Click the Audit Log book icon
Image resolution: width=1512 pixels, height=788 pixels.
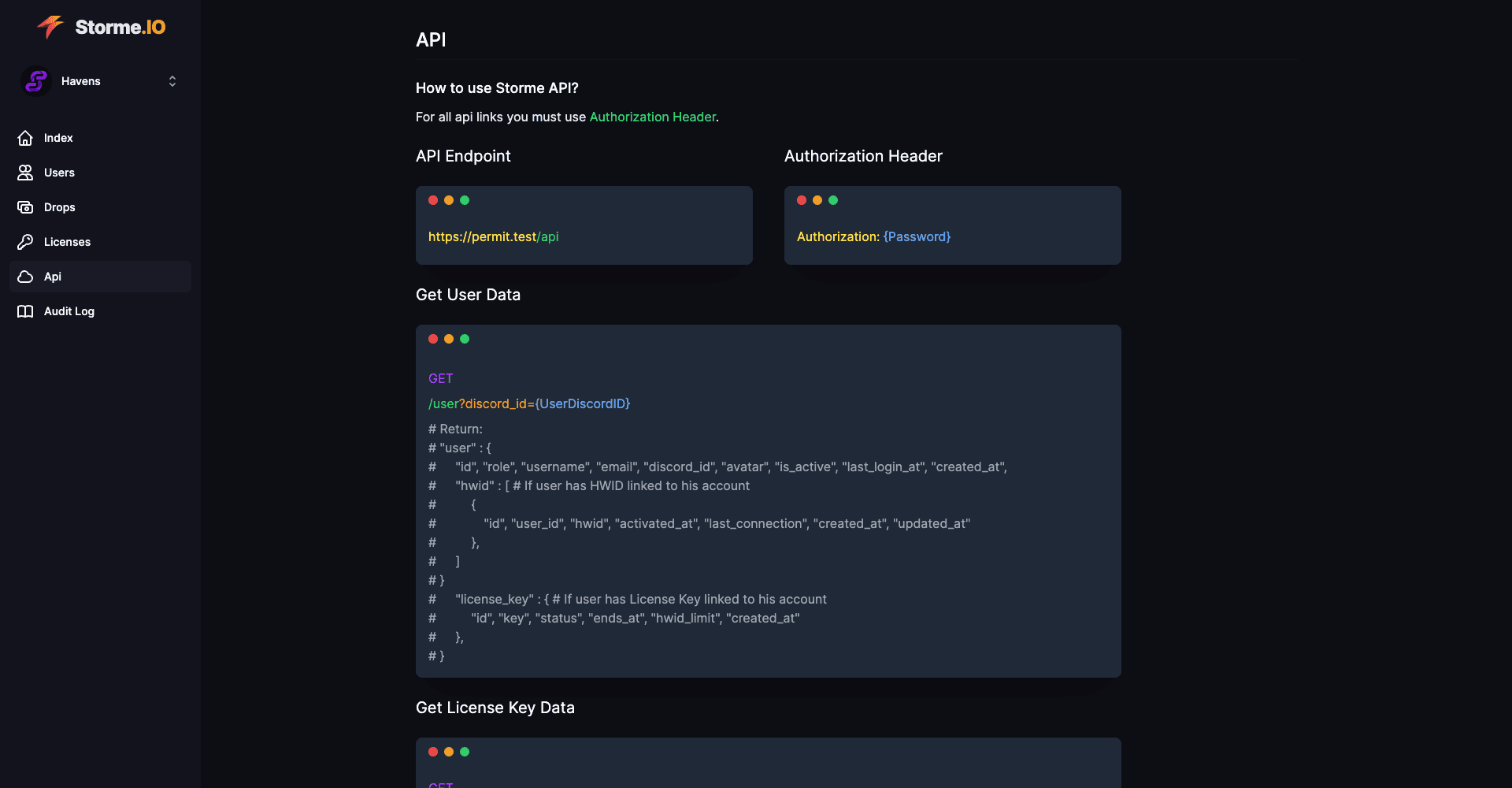click(x=25, y=311)
